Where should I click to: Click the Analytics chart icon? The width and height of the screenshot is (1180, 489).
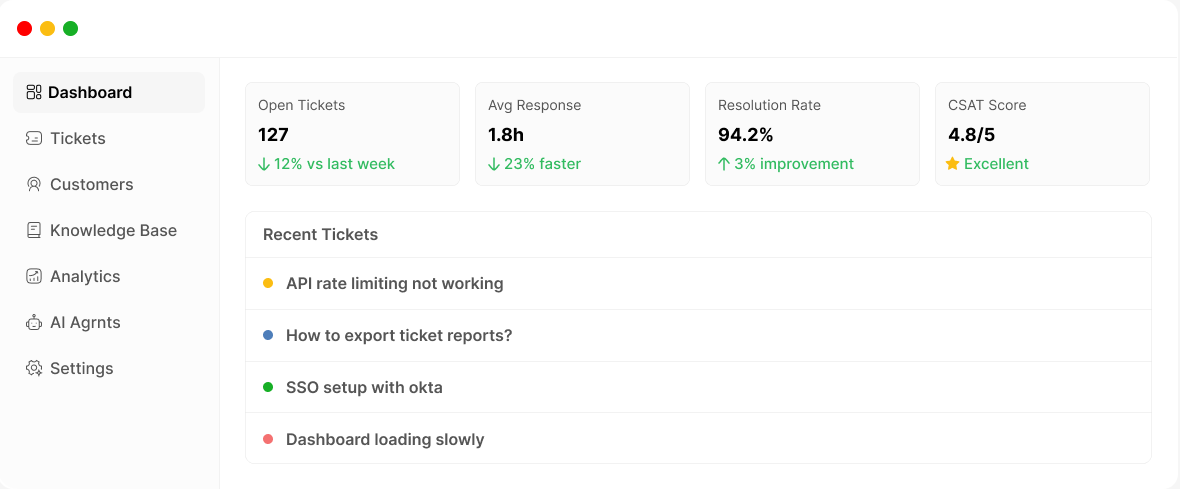34,276
